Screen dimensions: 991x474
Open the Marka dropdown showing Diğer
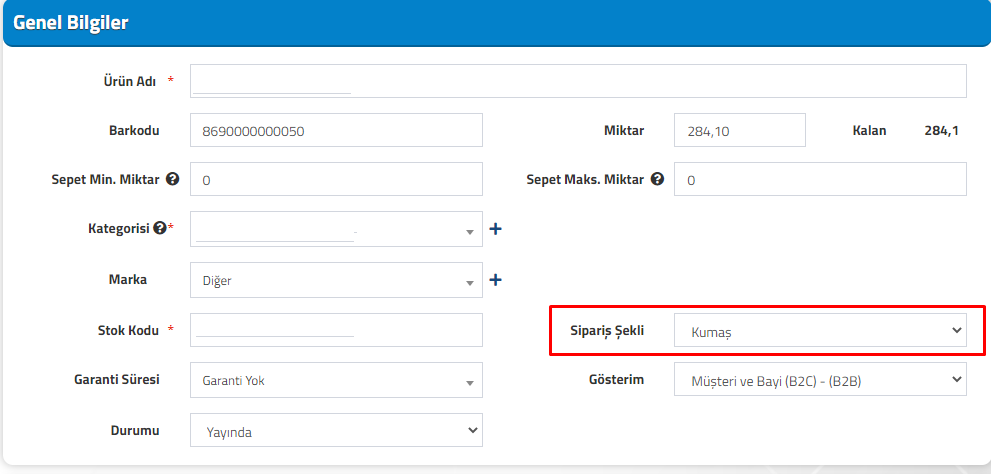(x=336, y=280)
